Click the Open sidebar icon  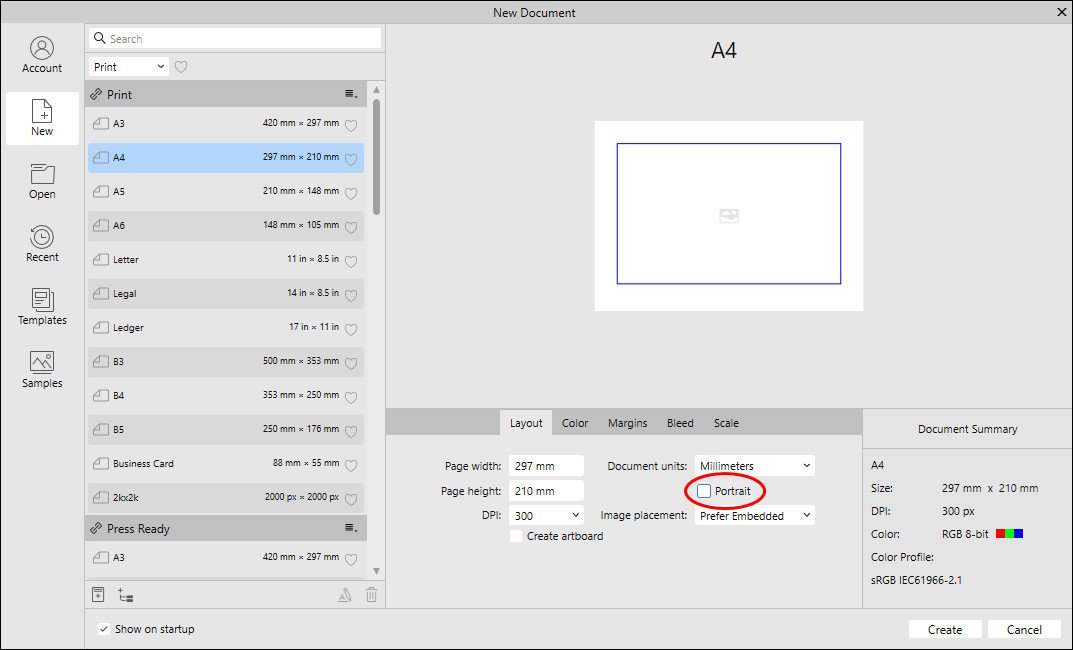pos(41,181)
